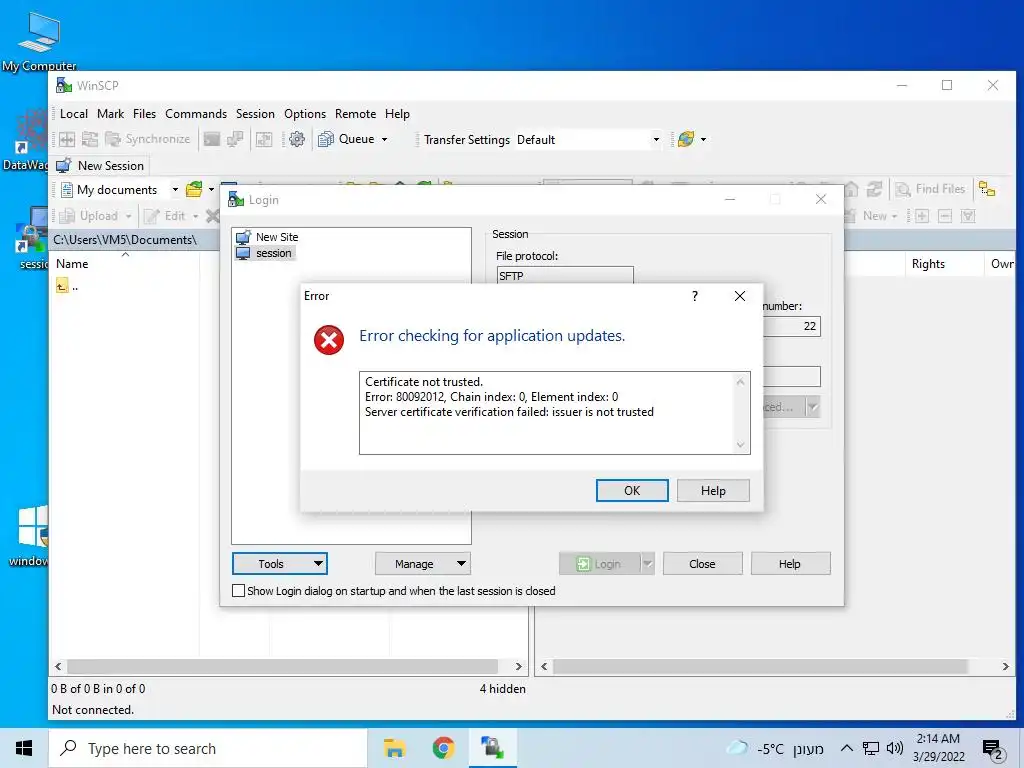The height and width of the screenshot is (768, 1024).
Task: Click the port number field showing 22
Action: tap(792, 326)
